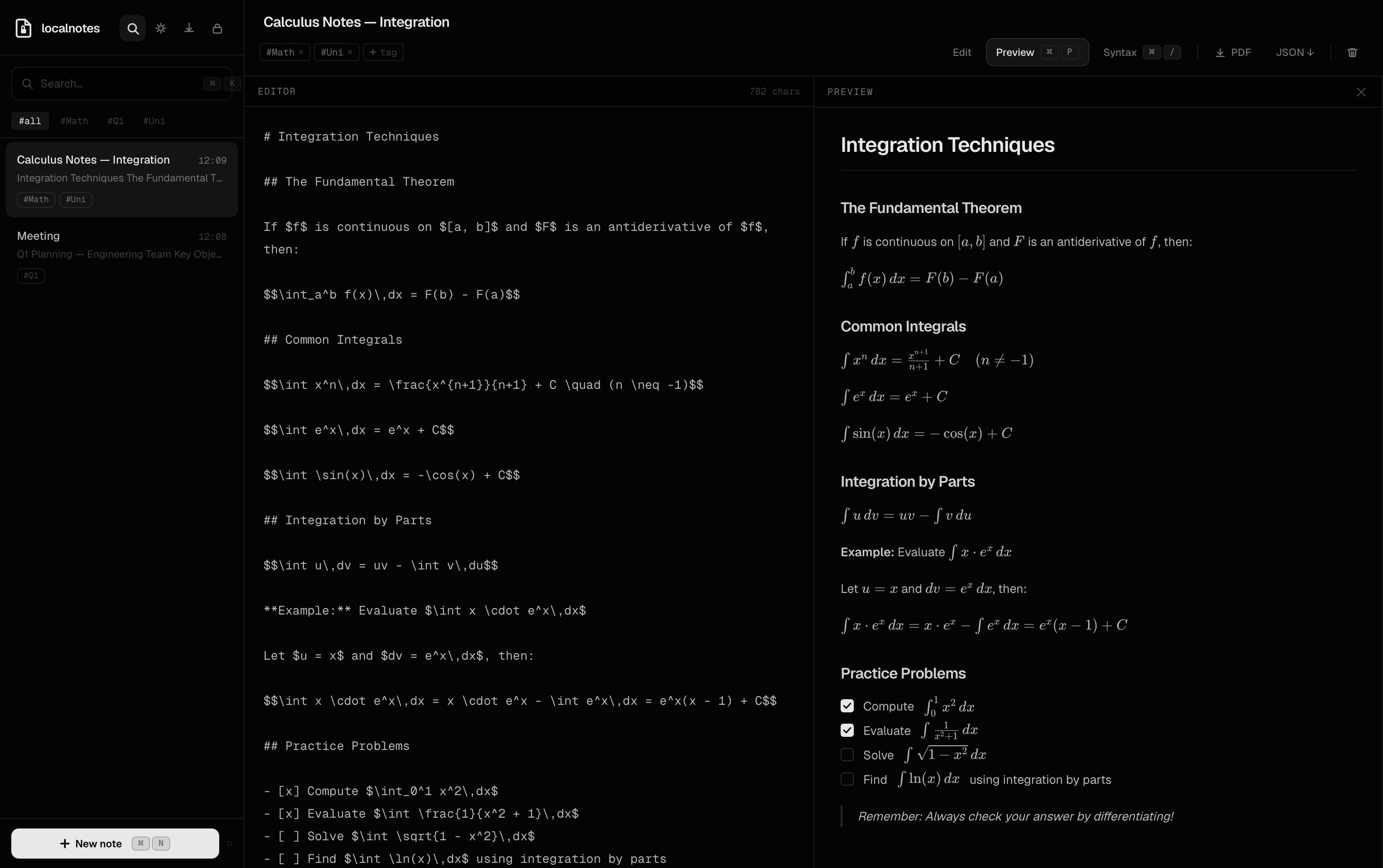
Task: Uncheck the Compute practice problem checkbox
Action: (x=847, y=705)
